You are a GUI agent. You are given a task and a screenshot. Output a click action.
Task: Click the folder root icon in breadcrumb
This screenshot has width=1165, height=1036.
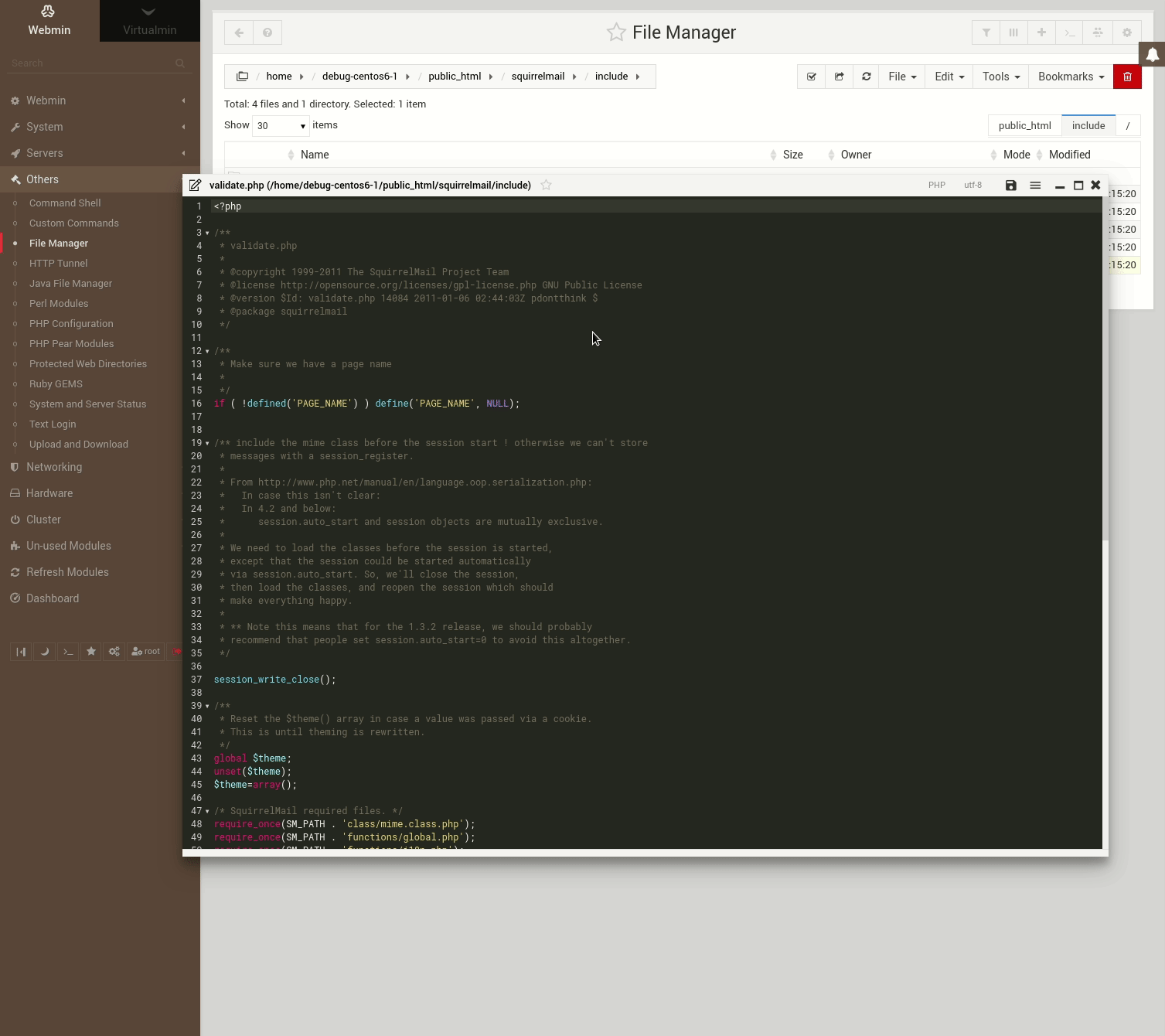point(242,77)
